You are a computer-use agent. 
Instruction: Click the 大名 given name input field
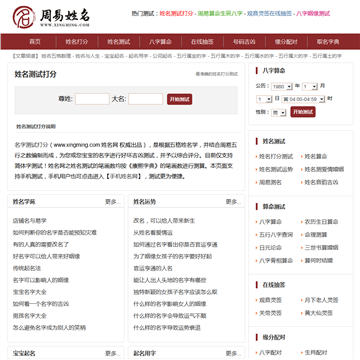tap(146, 99)
